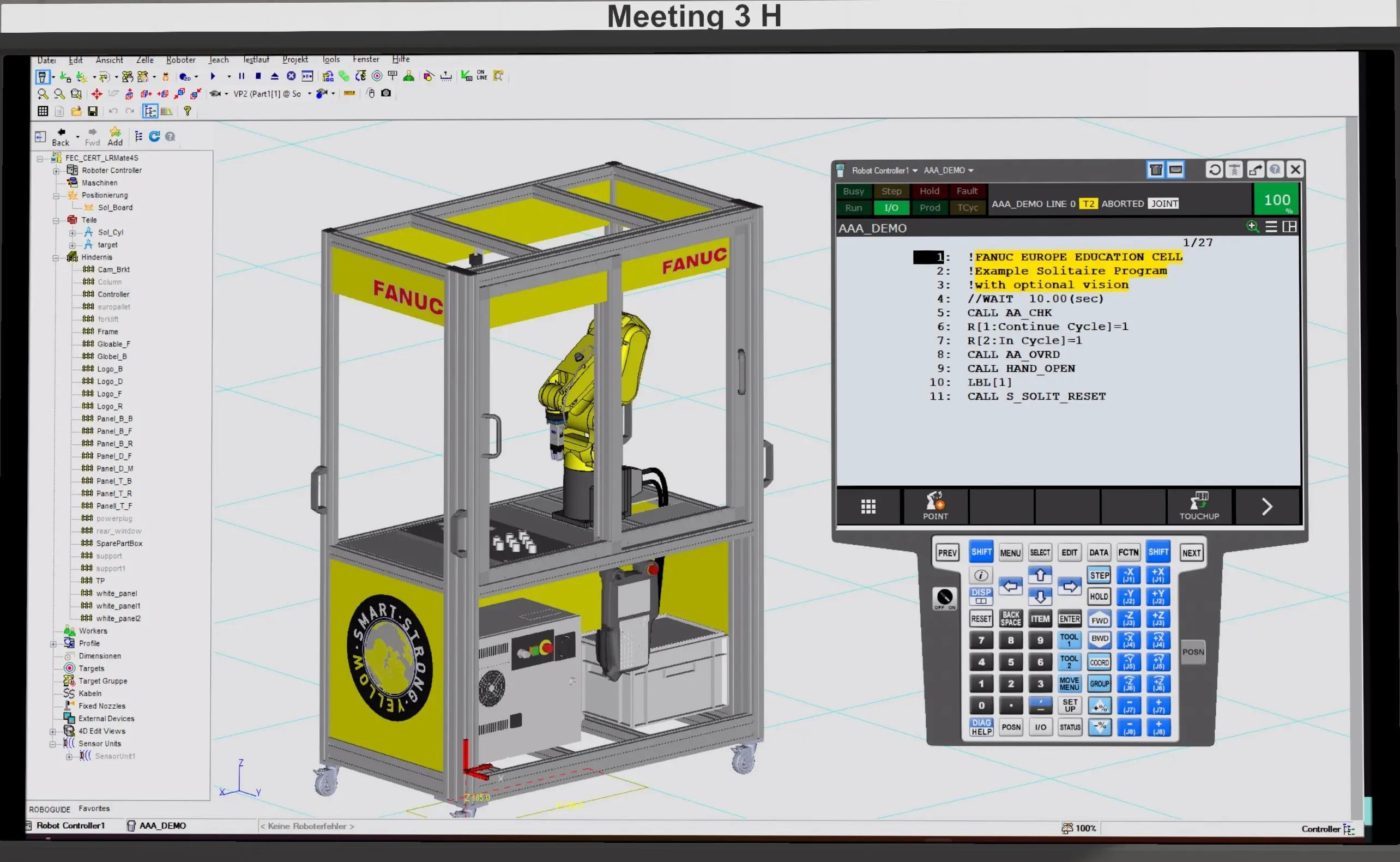Open the Roboter menu

point(180,60)
